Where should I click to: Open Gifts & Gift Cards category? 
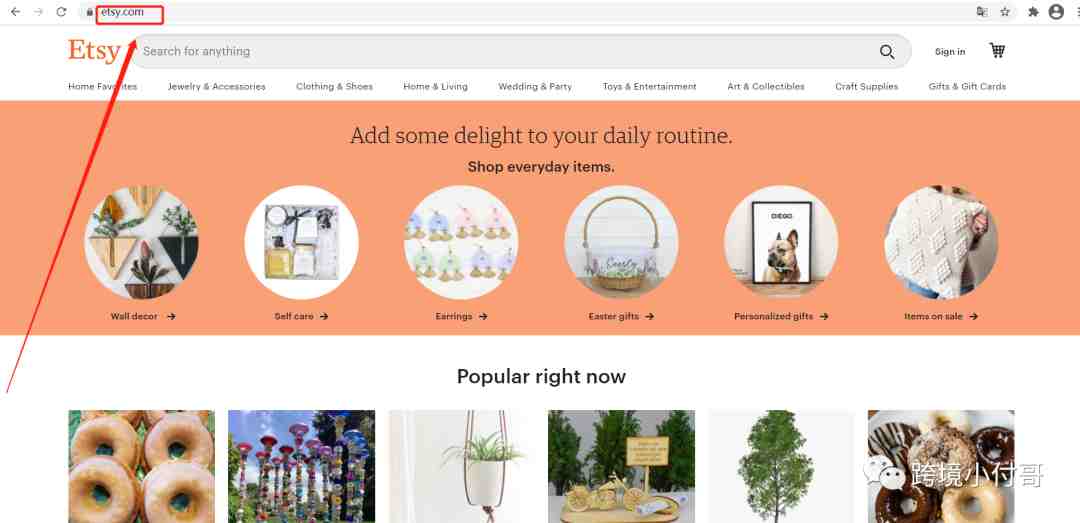pos(967,87)
